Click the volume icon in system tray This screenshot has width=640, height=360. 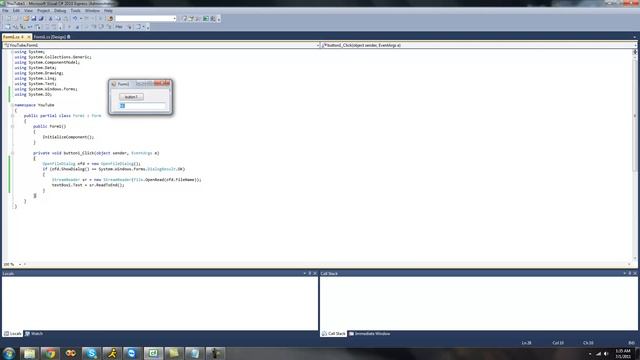coord(606,353)
